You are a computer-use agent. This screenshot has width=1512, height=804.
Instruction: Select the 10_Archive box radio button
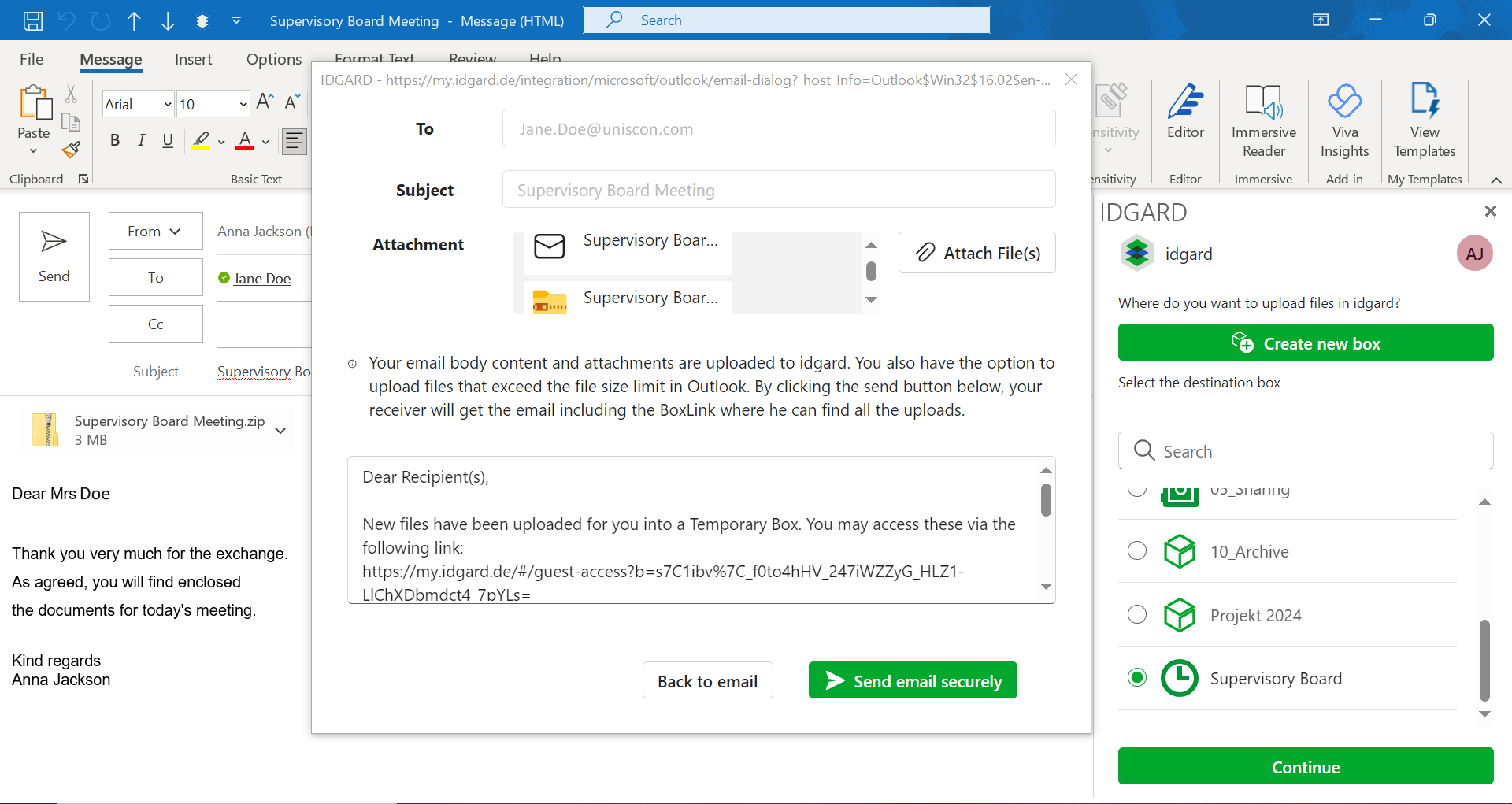tap(1137, 550)
